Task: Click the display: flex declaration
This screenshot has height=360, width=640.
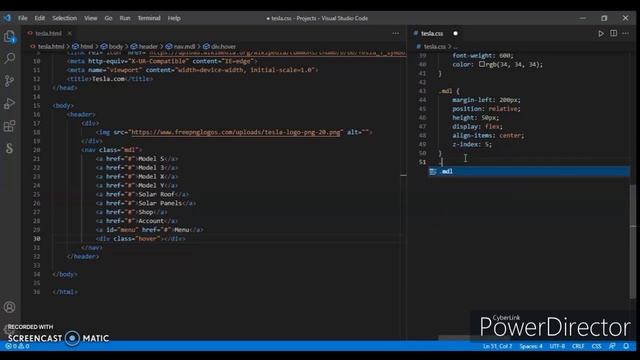Action: click(478, 127)
